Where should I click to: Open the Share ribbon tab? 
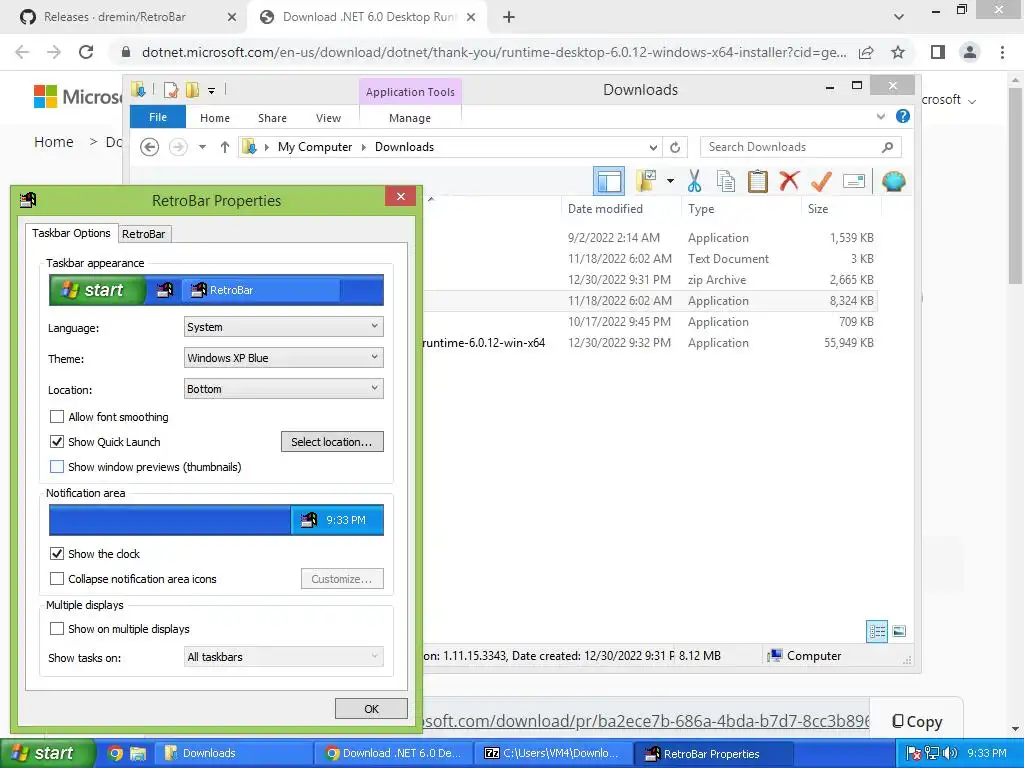coord(272,118)
